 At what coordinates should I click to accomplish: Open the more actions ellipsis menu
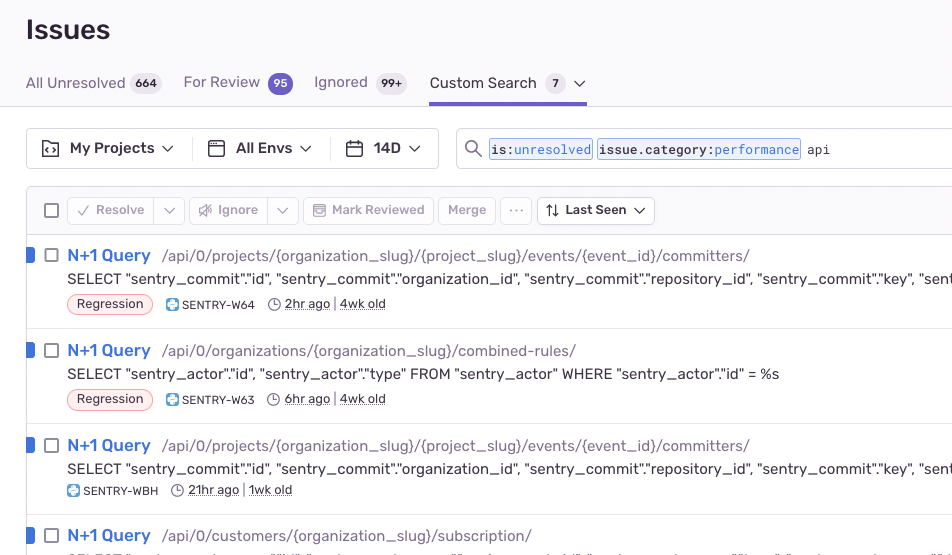point(516,210)
